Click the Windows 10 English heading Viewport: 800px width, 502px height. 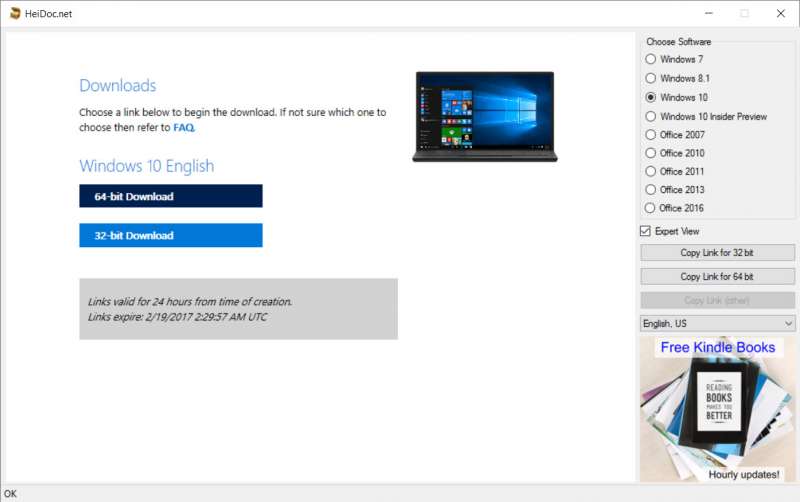pyautogui.click(x=147, y=166)
